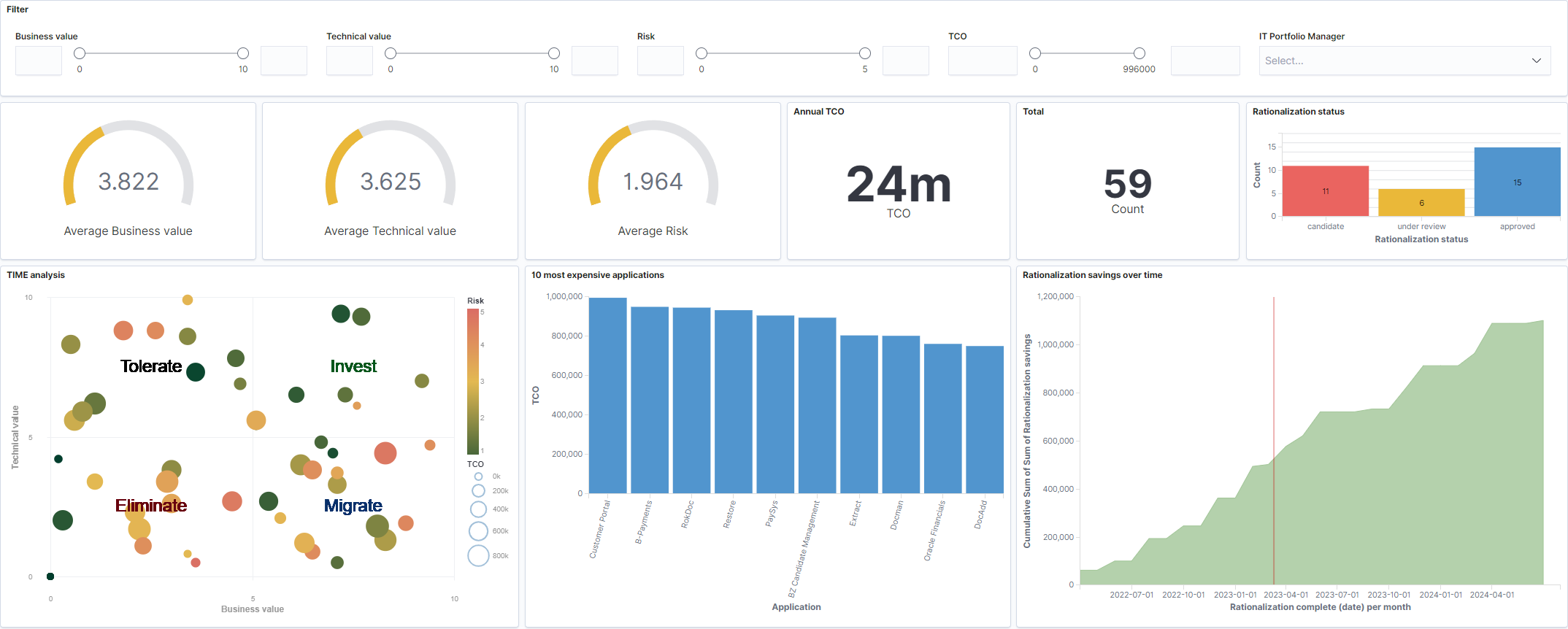Screen dimensions: 1568x629
Task: Click the Invest quadrant label
Action: pos(353,366)
